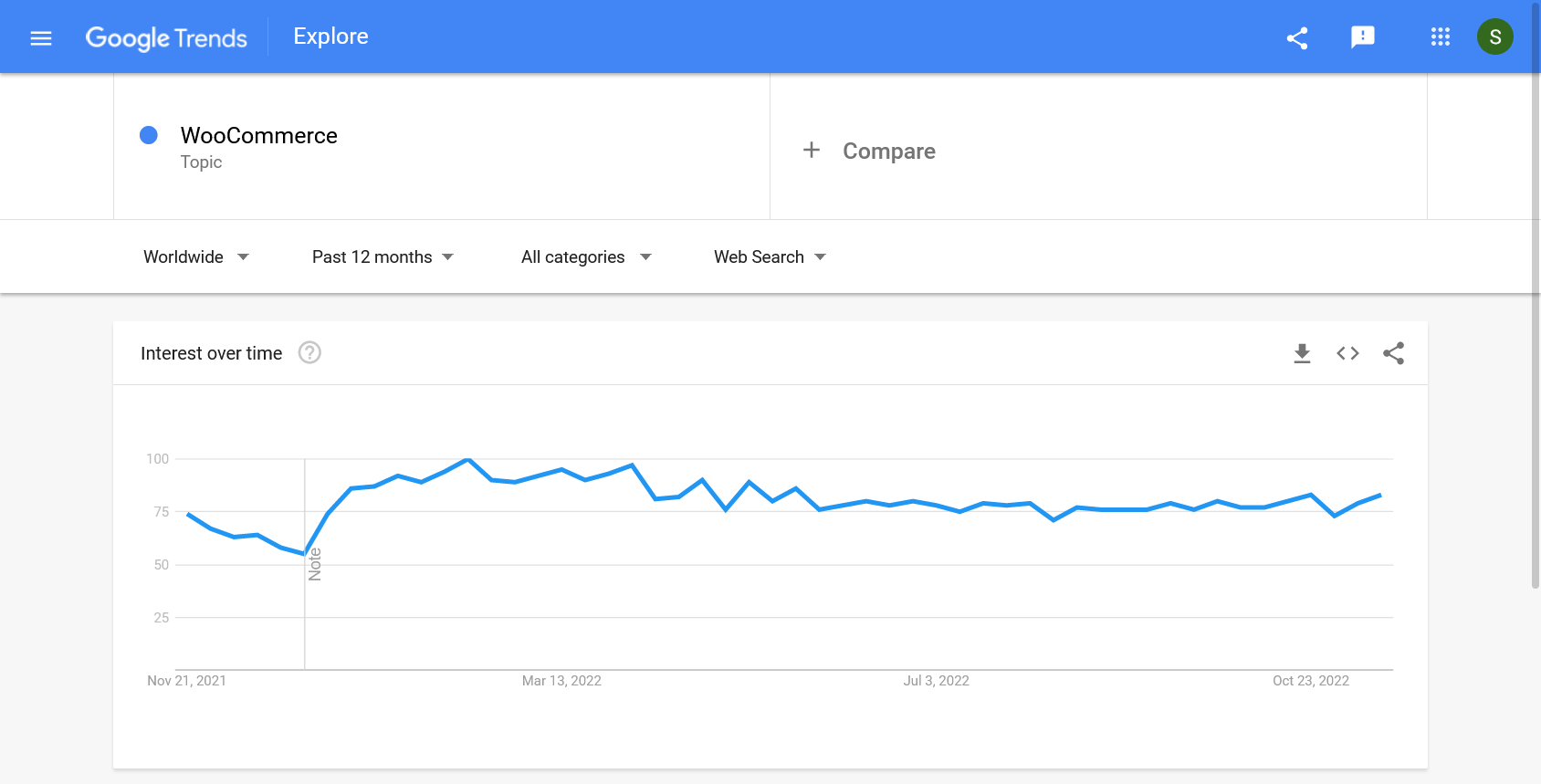Expand the All categories dropdown
The width and height of the screenshot is (1541, 784).
[x=586, y=257]
